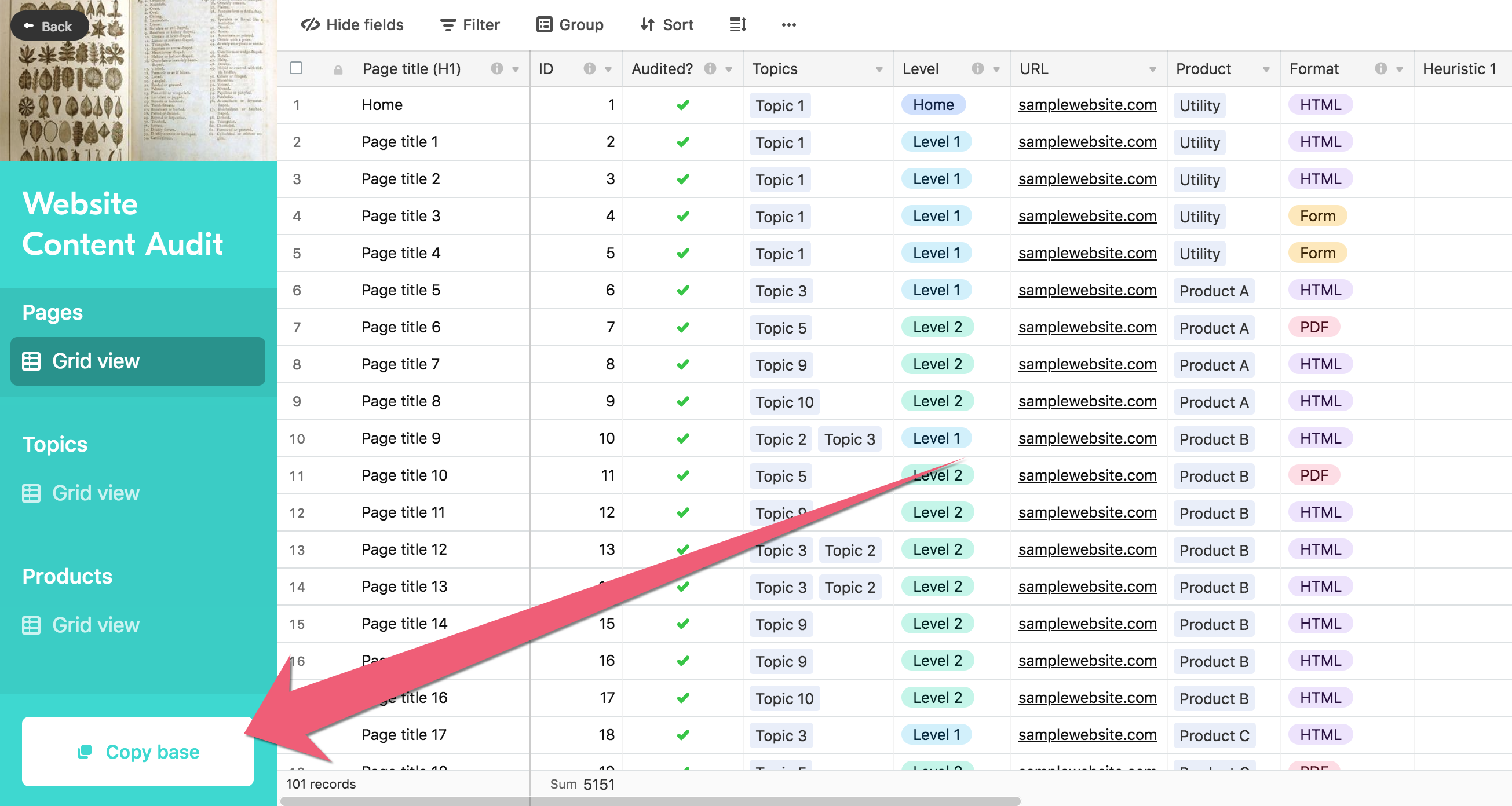This screenshot has height=806, width=1512.
Task: Open the URL column dropdown arrow
Action: pyautogui.click(x=1152, y=69)
